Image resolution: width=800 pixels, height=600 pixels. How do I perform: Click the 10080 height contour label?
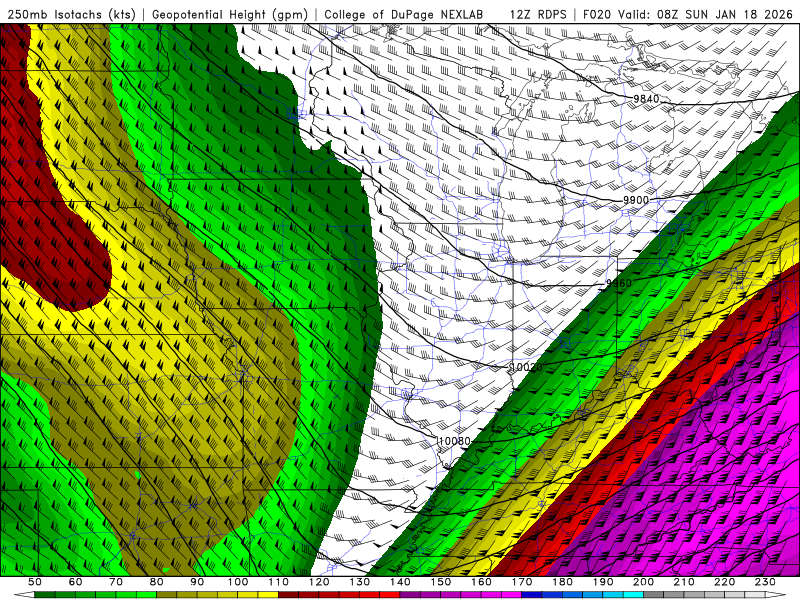click(x=454, y=441)
